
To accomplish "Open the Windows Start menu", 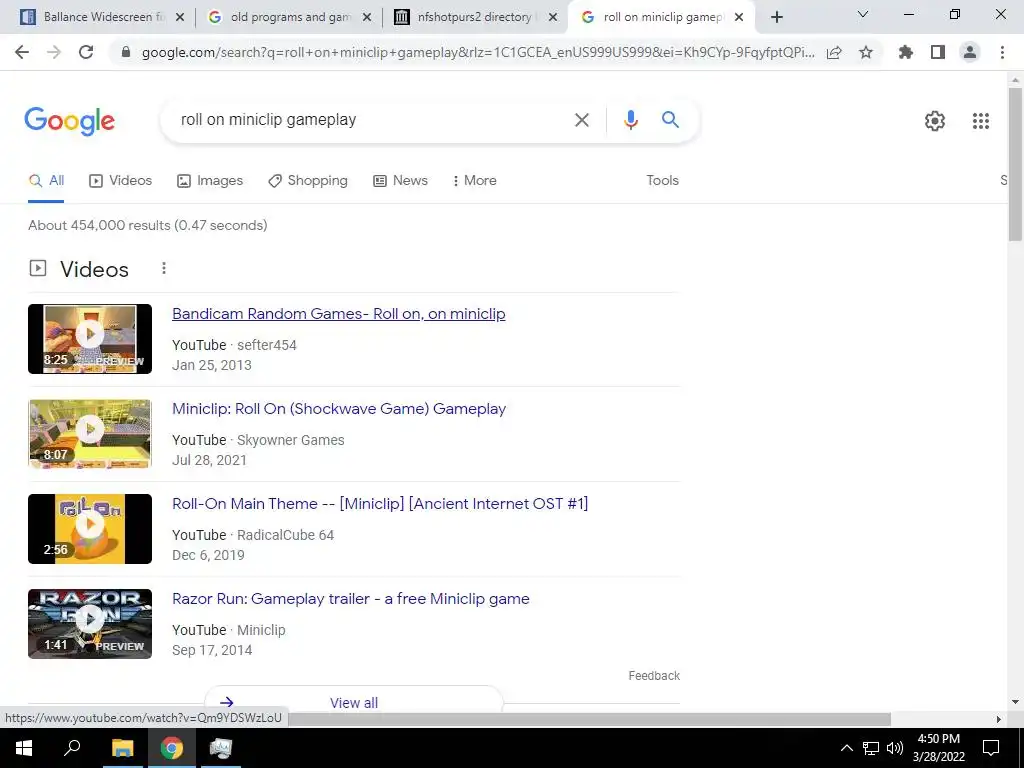I will tap(24, 748).
